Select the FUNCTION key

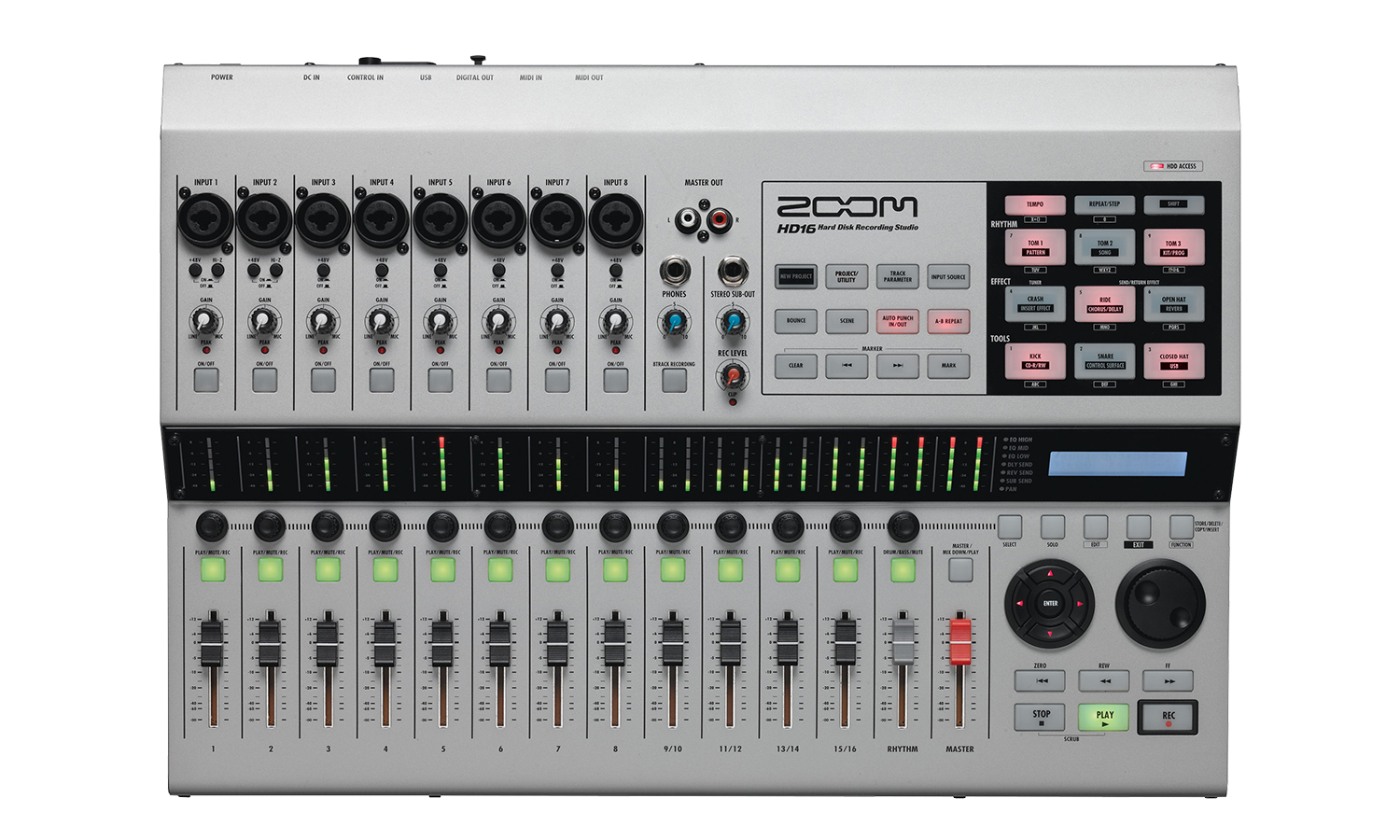point(1182,526)
